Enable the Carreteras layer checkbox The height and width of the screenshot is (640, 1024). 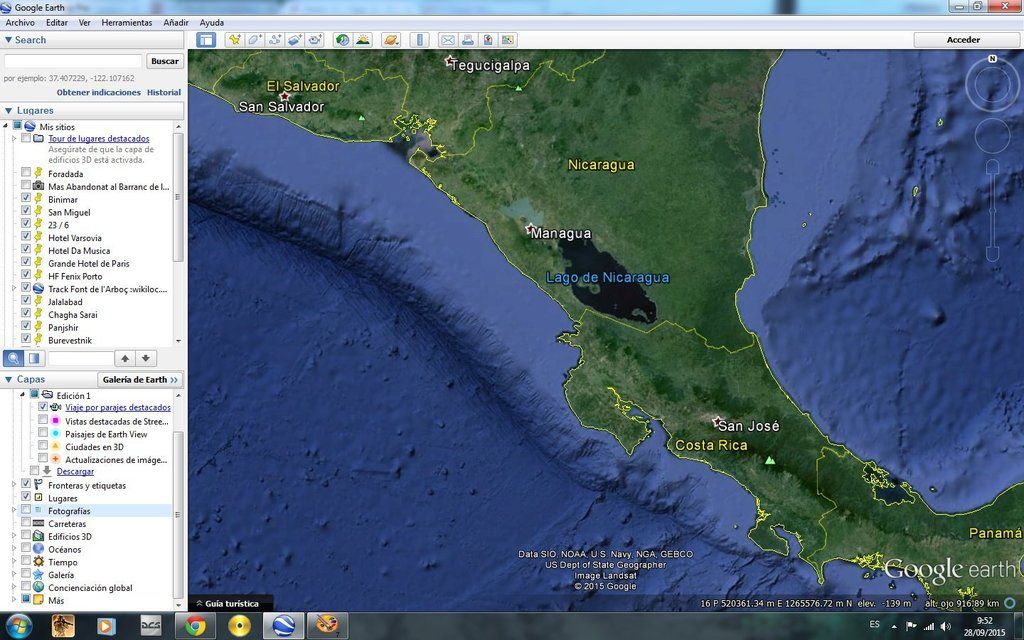26,524
